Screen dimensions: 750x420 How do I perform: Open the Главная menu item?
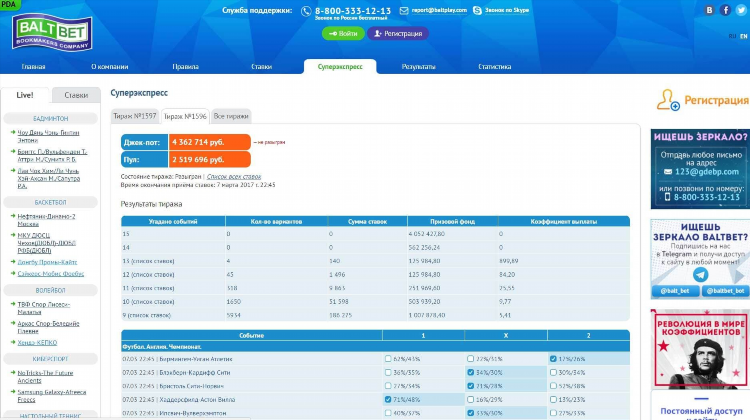(33, 66)
